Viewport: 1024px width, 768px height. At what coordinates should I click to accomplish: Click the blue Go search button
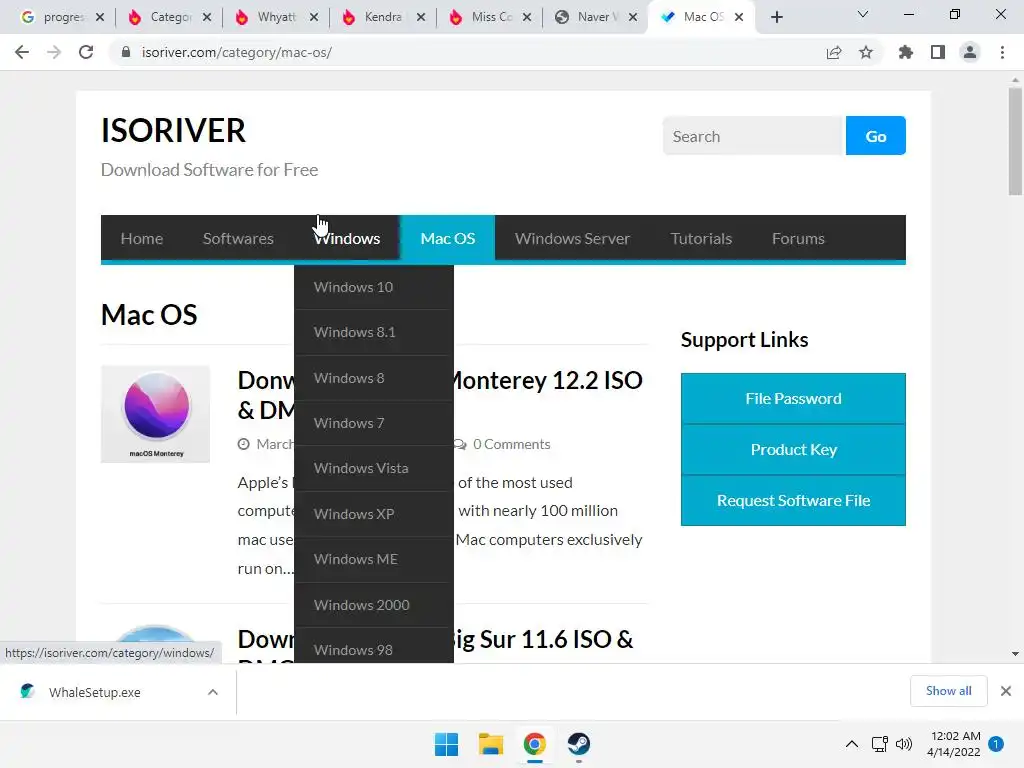coord(876,136)
